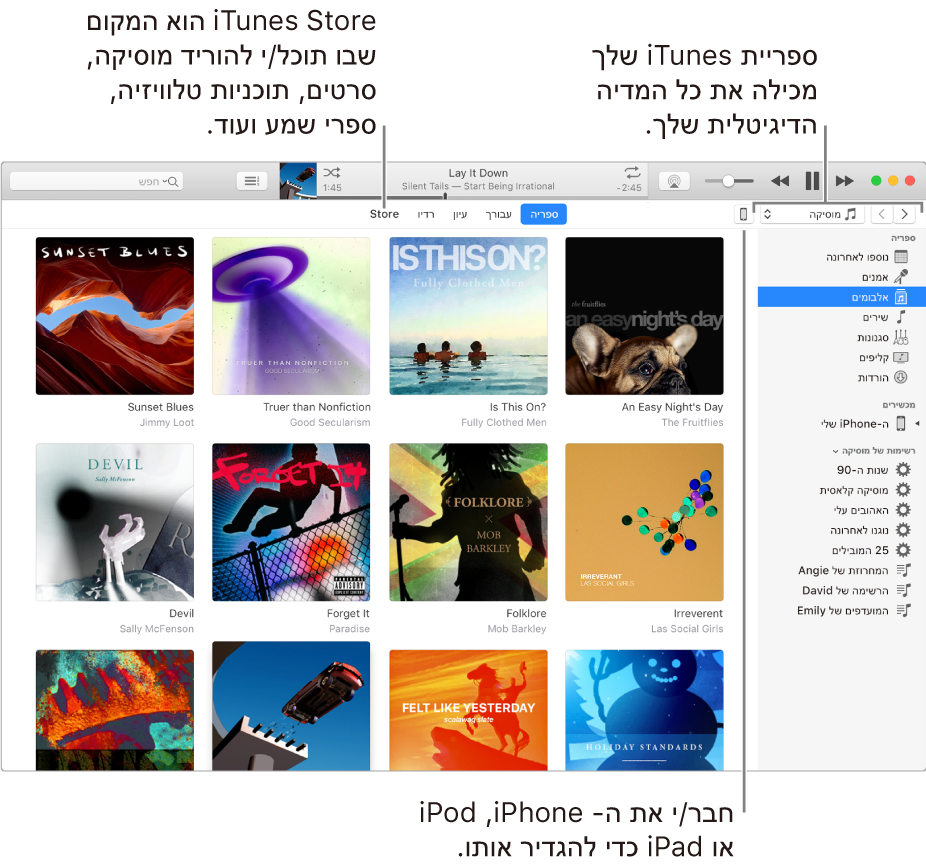Open the האהובים עלי smart playlist
Image resolution: width=926 pixels, height=865 pixels.
click(842, 510)
